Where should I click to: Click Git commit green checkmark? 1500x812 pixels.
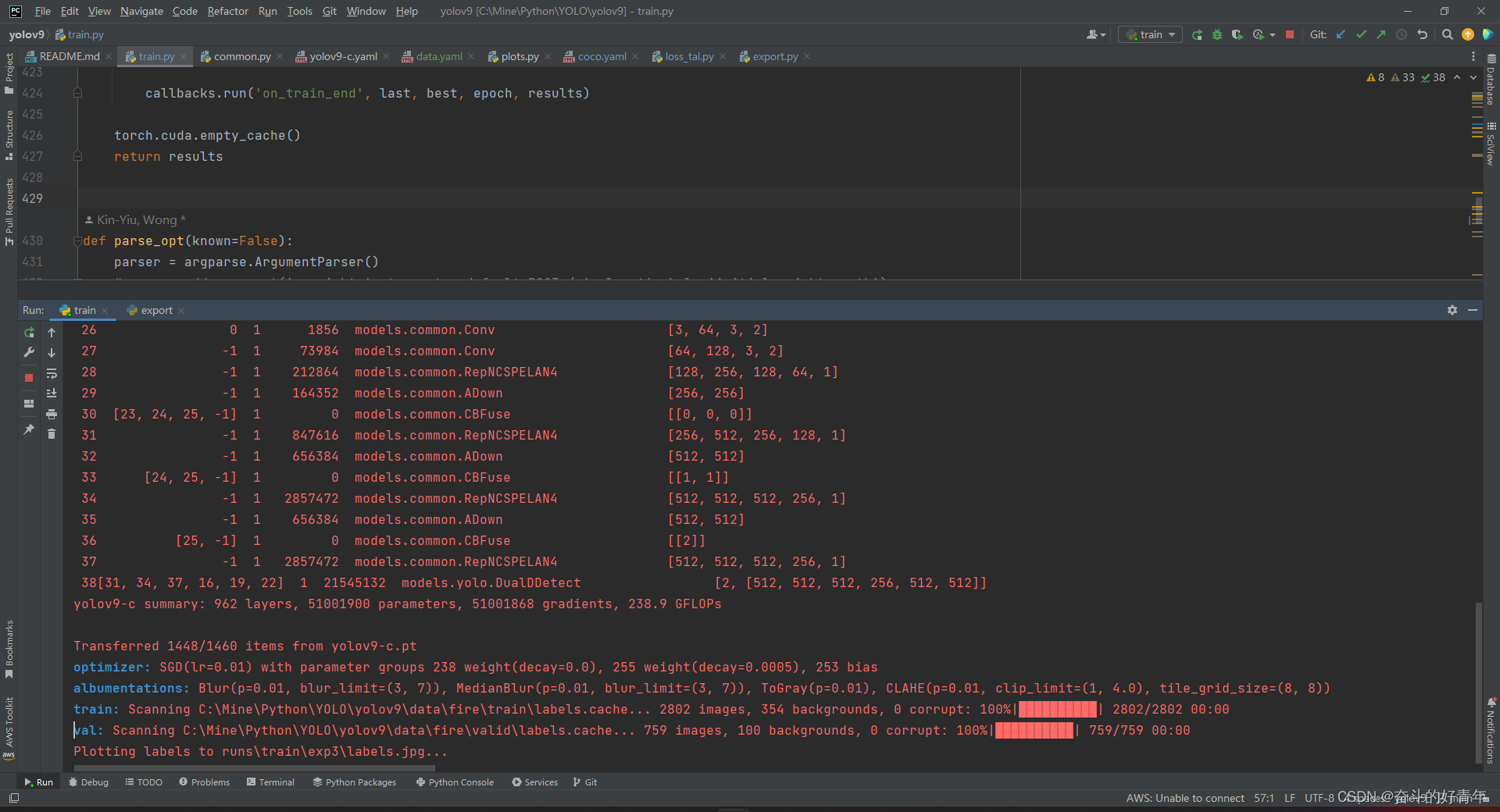[x=1362, y=34]
